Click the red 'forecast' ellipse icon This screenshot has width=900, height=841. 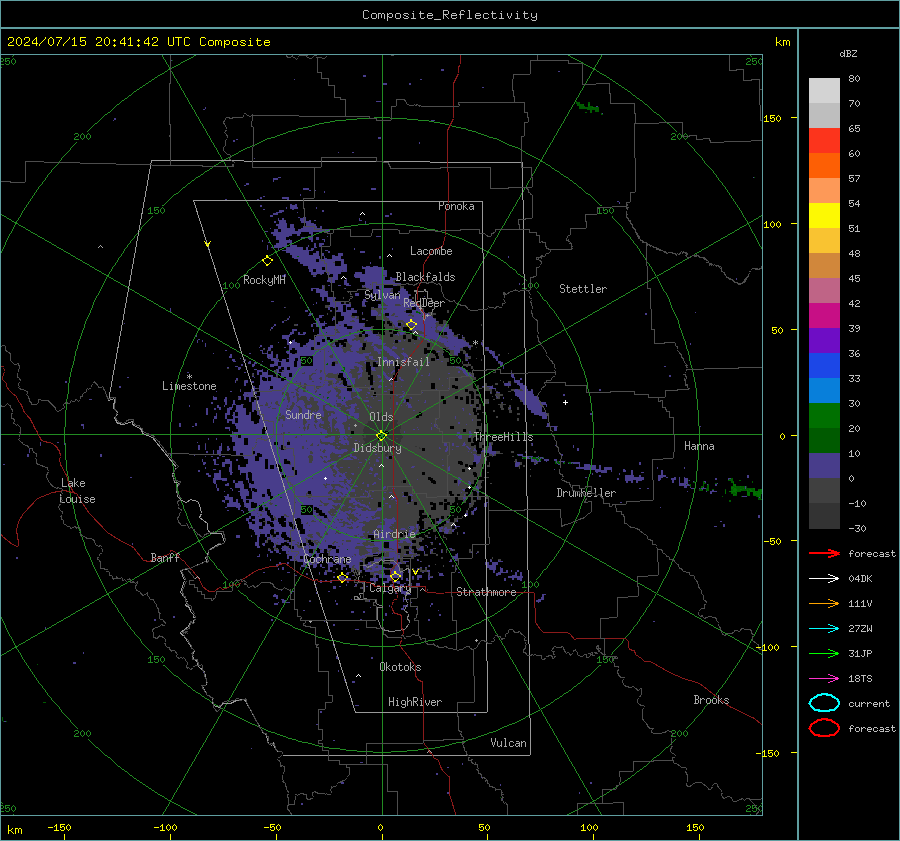pyautogui.click(x=824, y=728)
